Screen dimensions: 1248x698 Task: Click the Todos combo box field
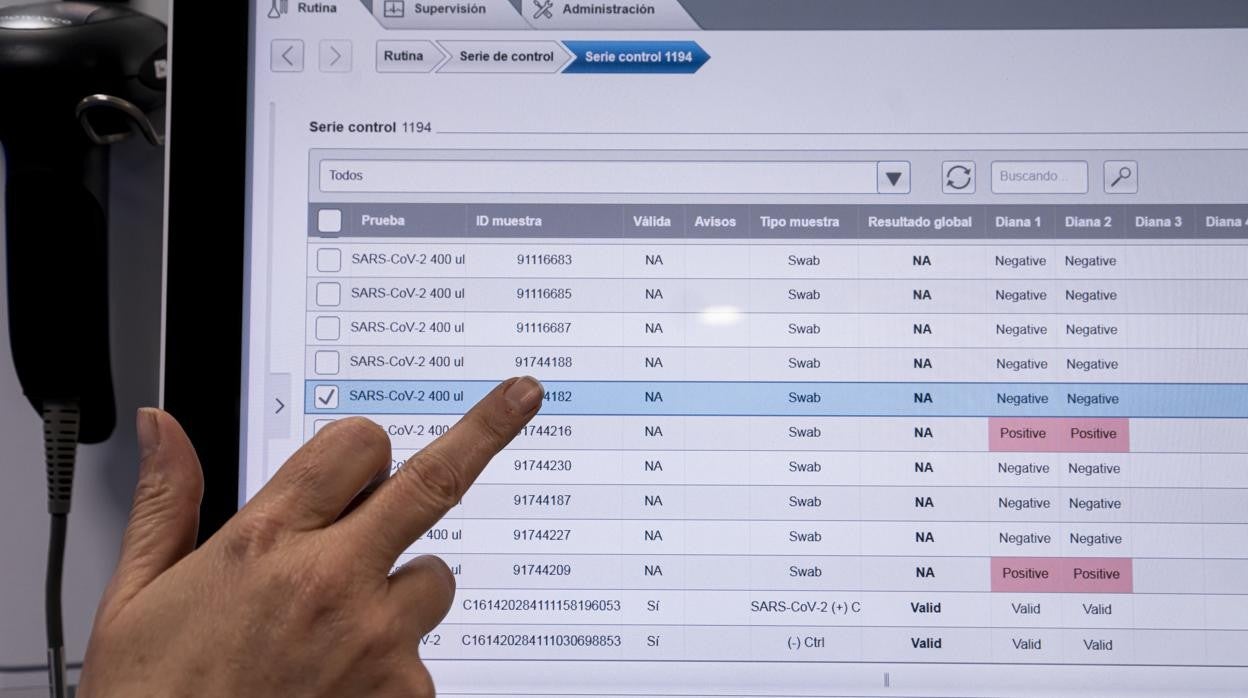pyautogui.click(x=597, y=177)
